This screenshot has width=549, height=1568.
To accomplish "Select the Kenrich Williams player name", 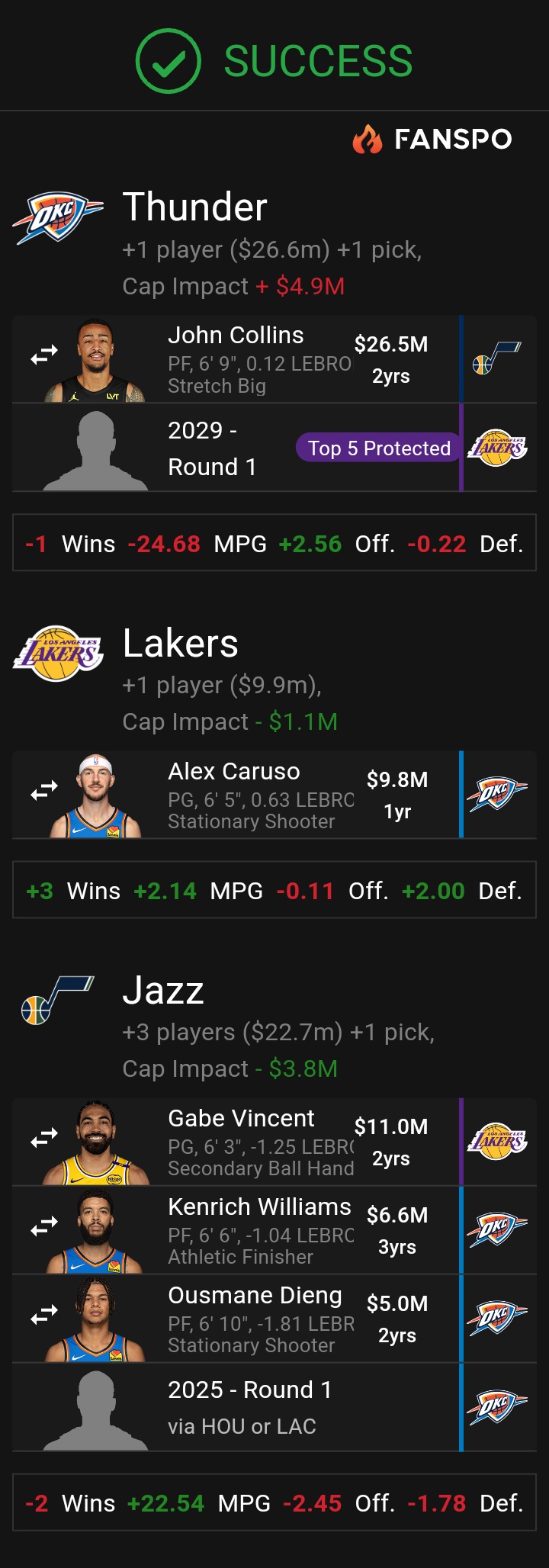I will click(259, 1207).
